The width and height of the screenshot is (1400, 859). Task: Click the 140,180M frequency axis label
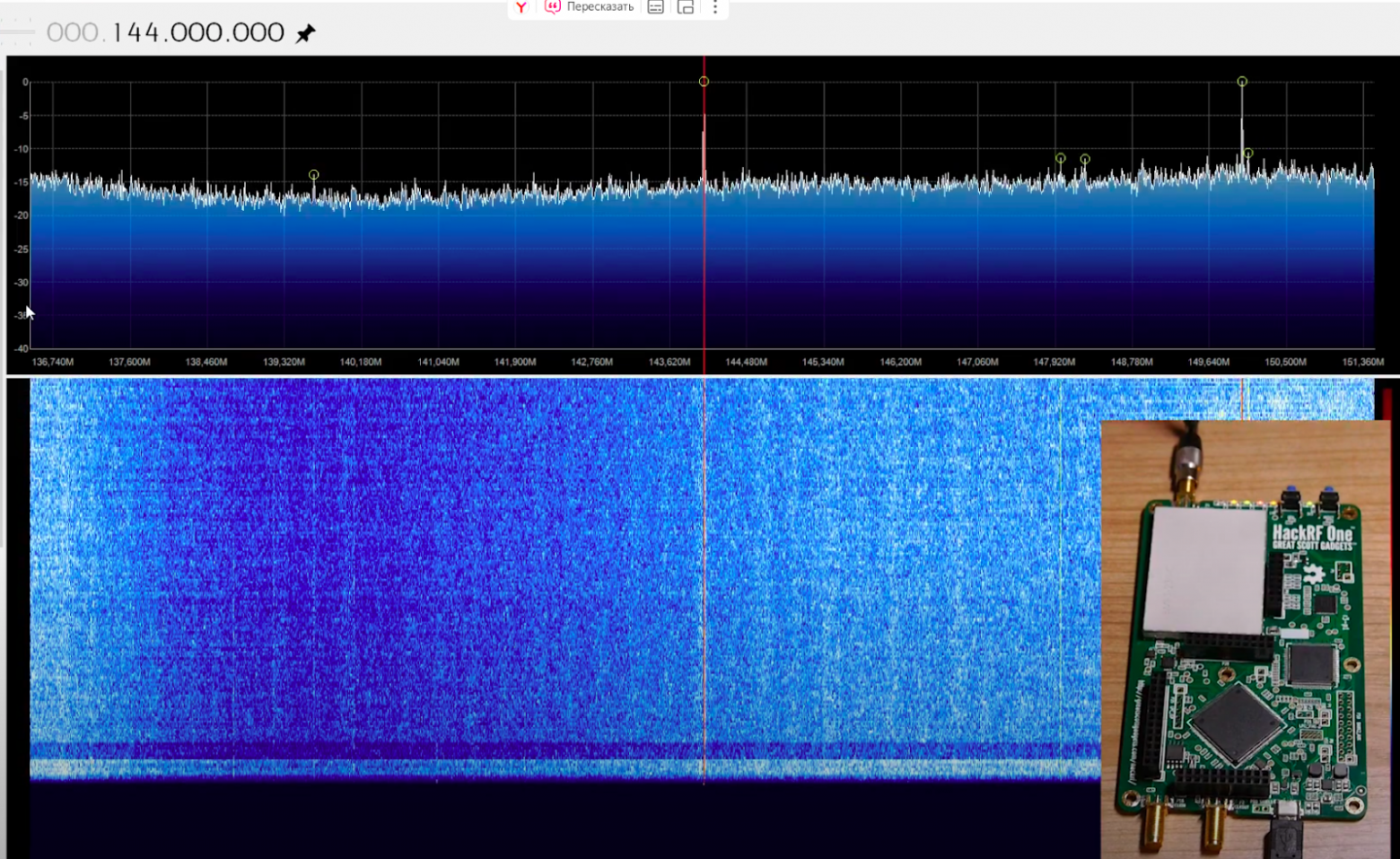pos(361,362)
